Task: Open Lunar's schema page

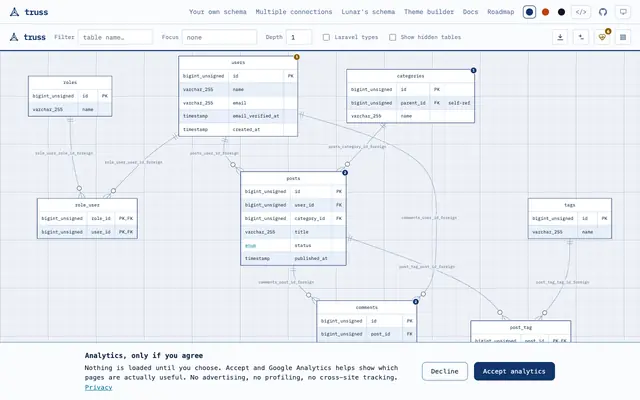Action: click(368, 12)
